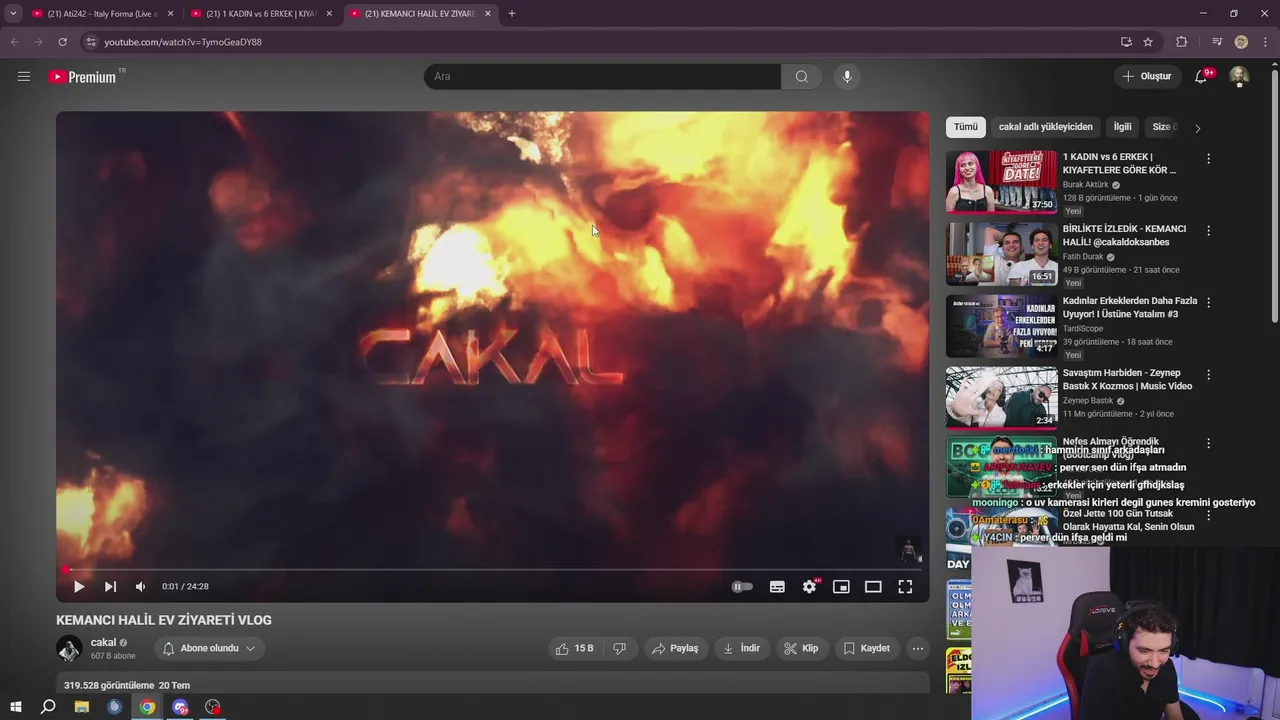Go back in browser history
1280x720 pixels.
[15, 42]
